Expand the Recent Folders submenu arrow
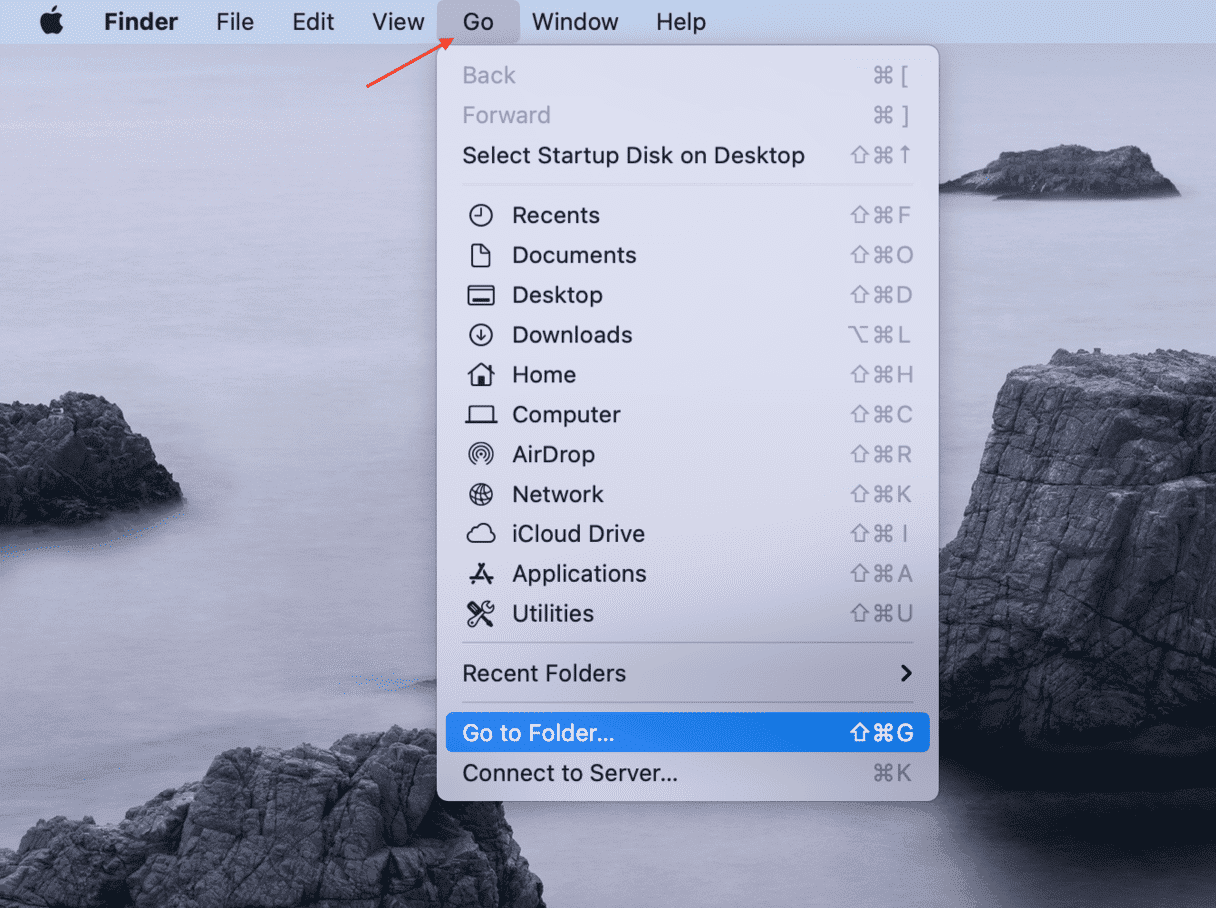 pos(906,673)
